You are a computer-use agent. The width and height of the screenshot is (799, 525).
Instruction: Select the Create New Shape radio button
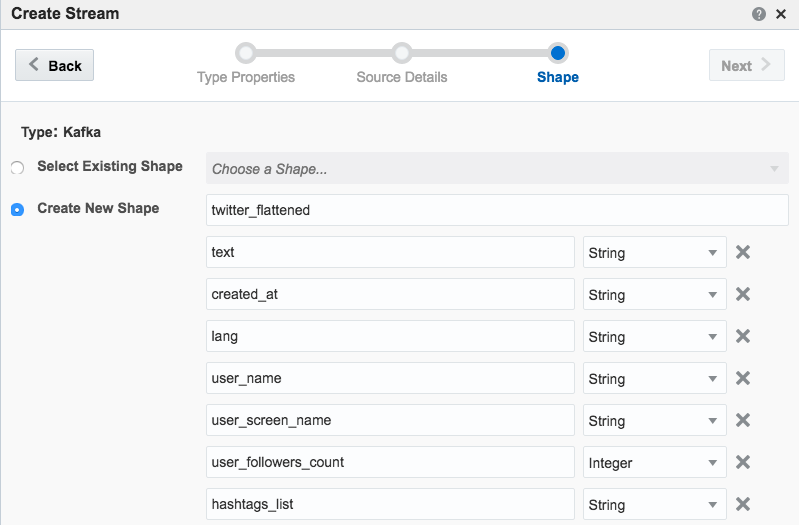tap(17, 210)
